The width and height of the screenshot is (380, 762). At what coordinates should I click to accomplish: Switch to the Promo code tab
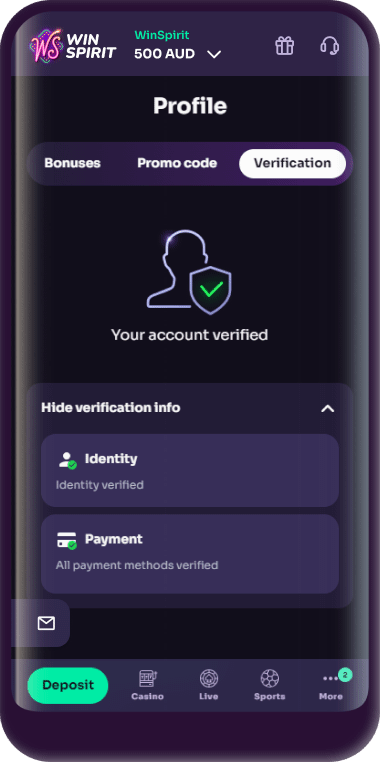tap(177, 163)
